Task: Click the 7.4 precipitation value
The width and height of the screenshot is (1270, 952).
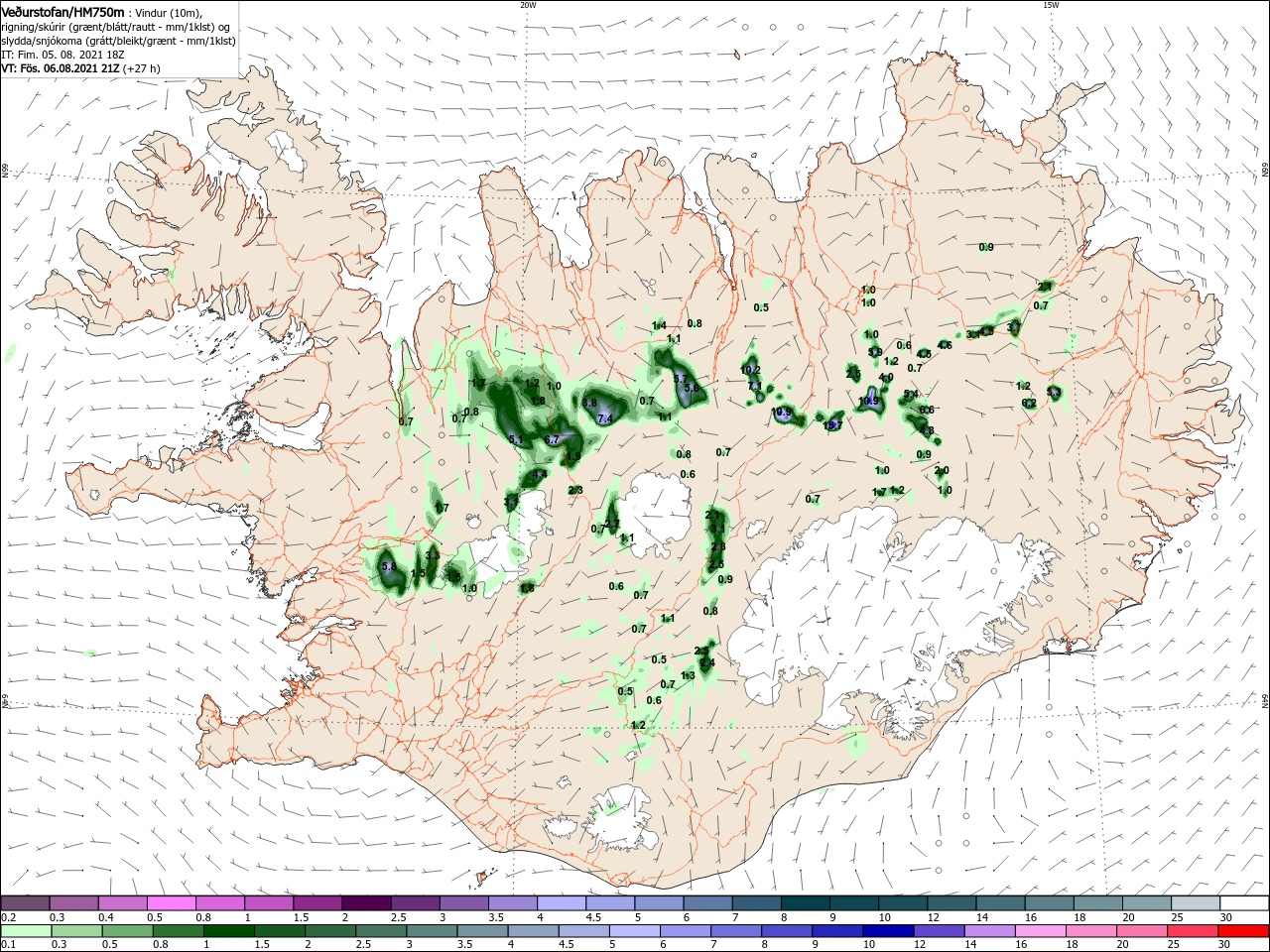Action: pos(604,419)
